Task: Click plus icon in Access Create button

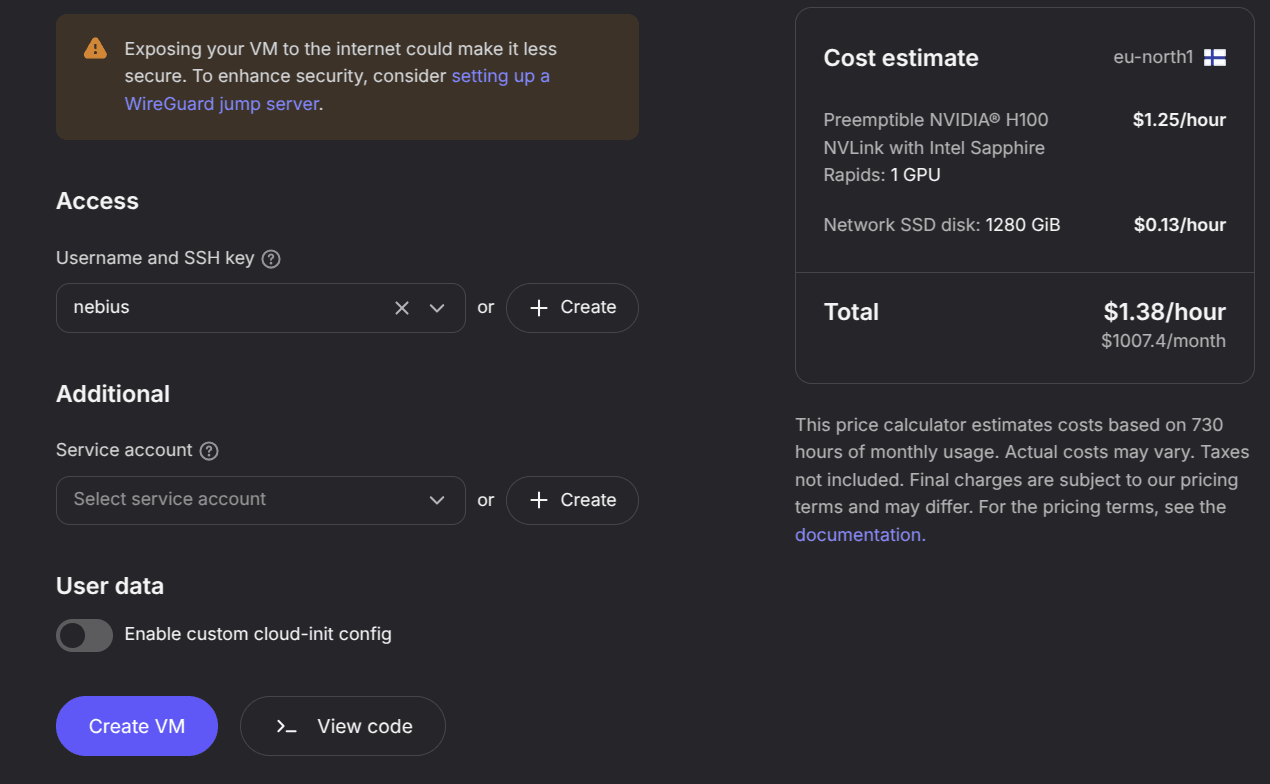Action: (x=539, y=308)
